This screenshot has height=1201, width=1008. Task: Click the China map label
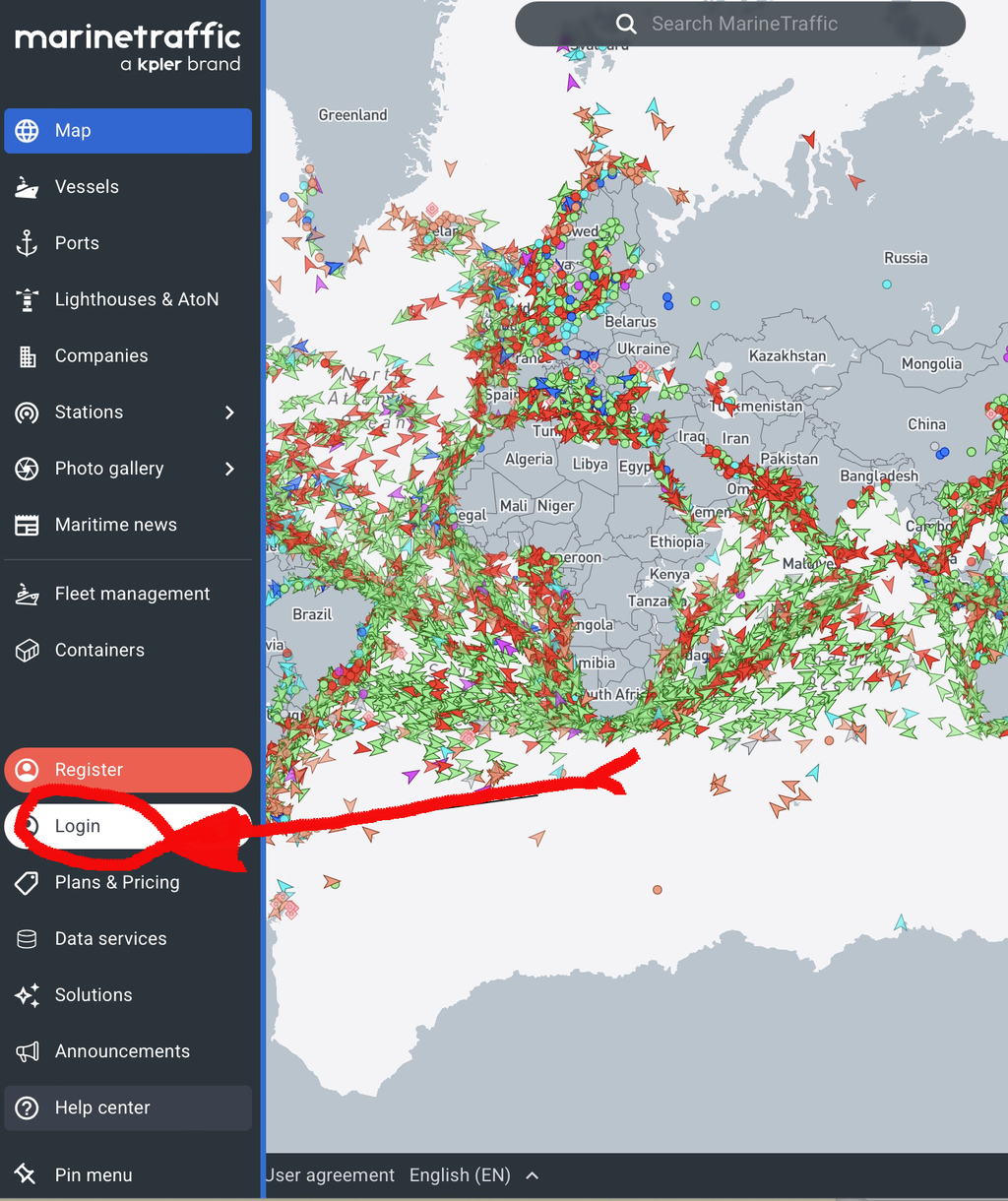click(926, 424)
